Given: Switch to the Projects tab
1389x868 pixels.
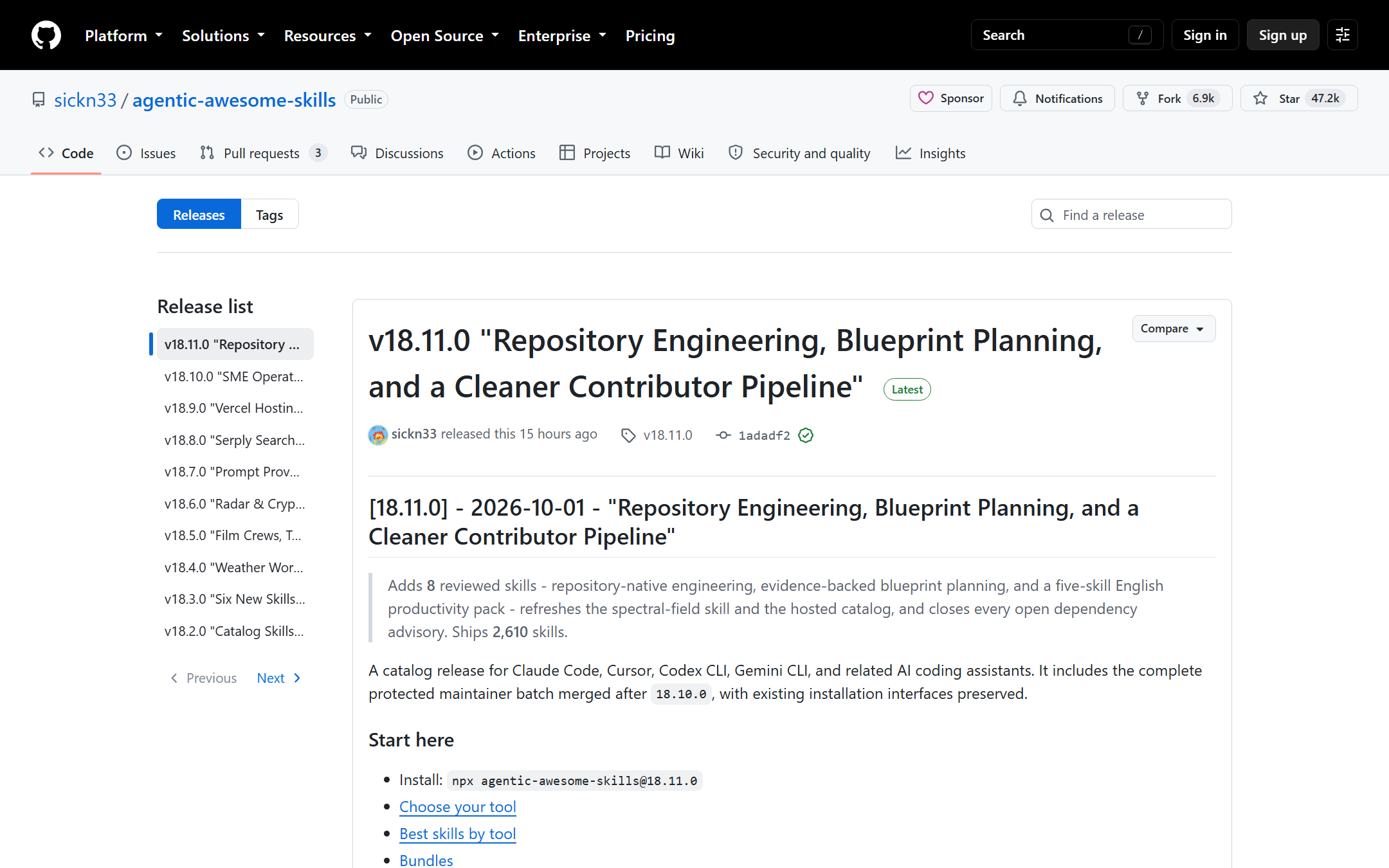Looking at the screenshot, I should [595, 153].
